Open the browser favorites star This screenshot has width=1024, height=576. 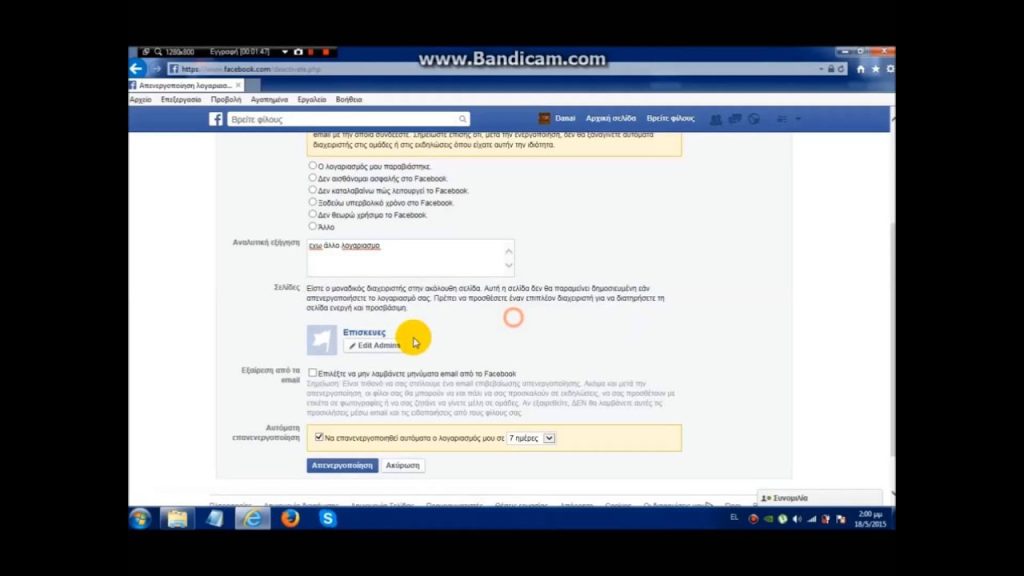click(x=876, y=69)
